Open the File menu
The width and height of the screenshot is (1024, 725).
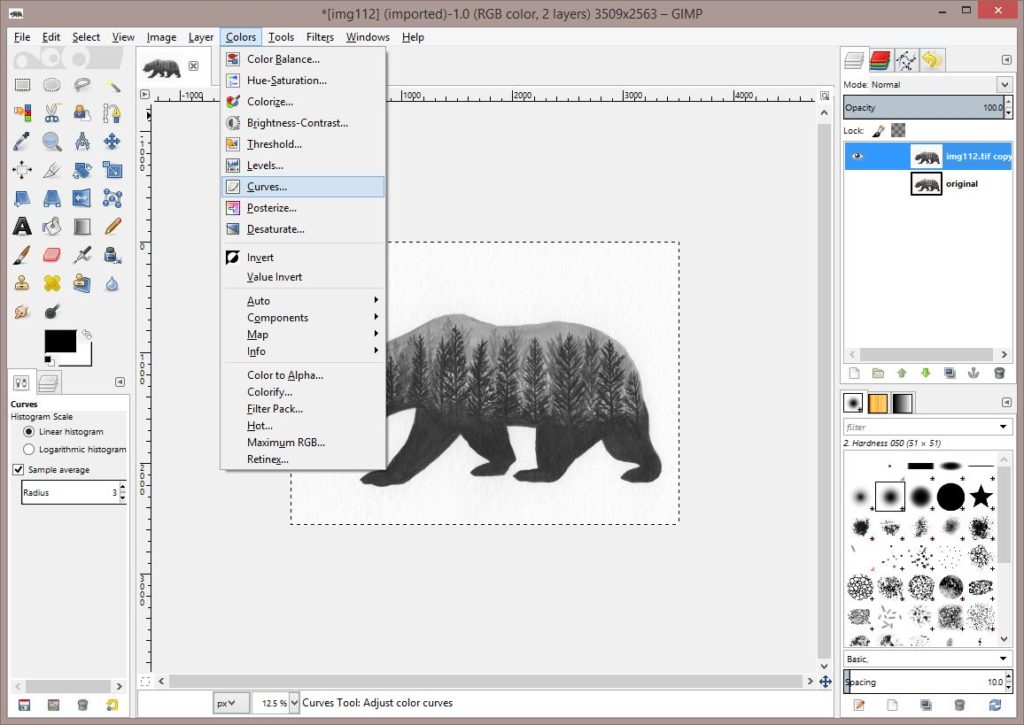pyautogui.click(x=22, y=37)
